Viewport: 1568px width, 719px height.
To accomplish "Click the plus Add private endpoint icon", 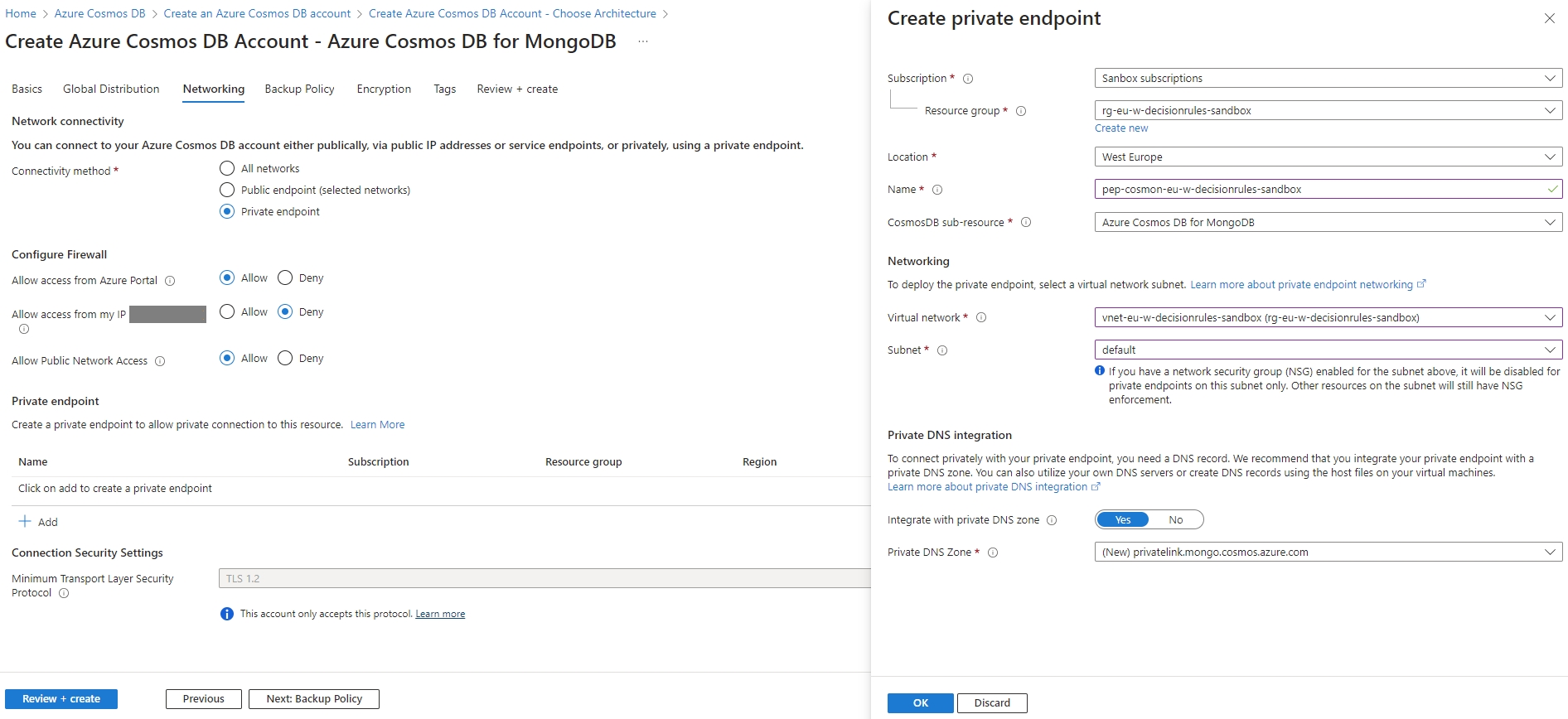I will pos(25,522).
